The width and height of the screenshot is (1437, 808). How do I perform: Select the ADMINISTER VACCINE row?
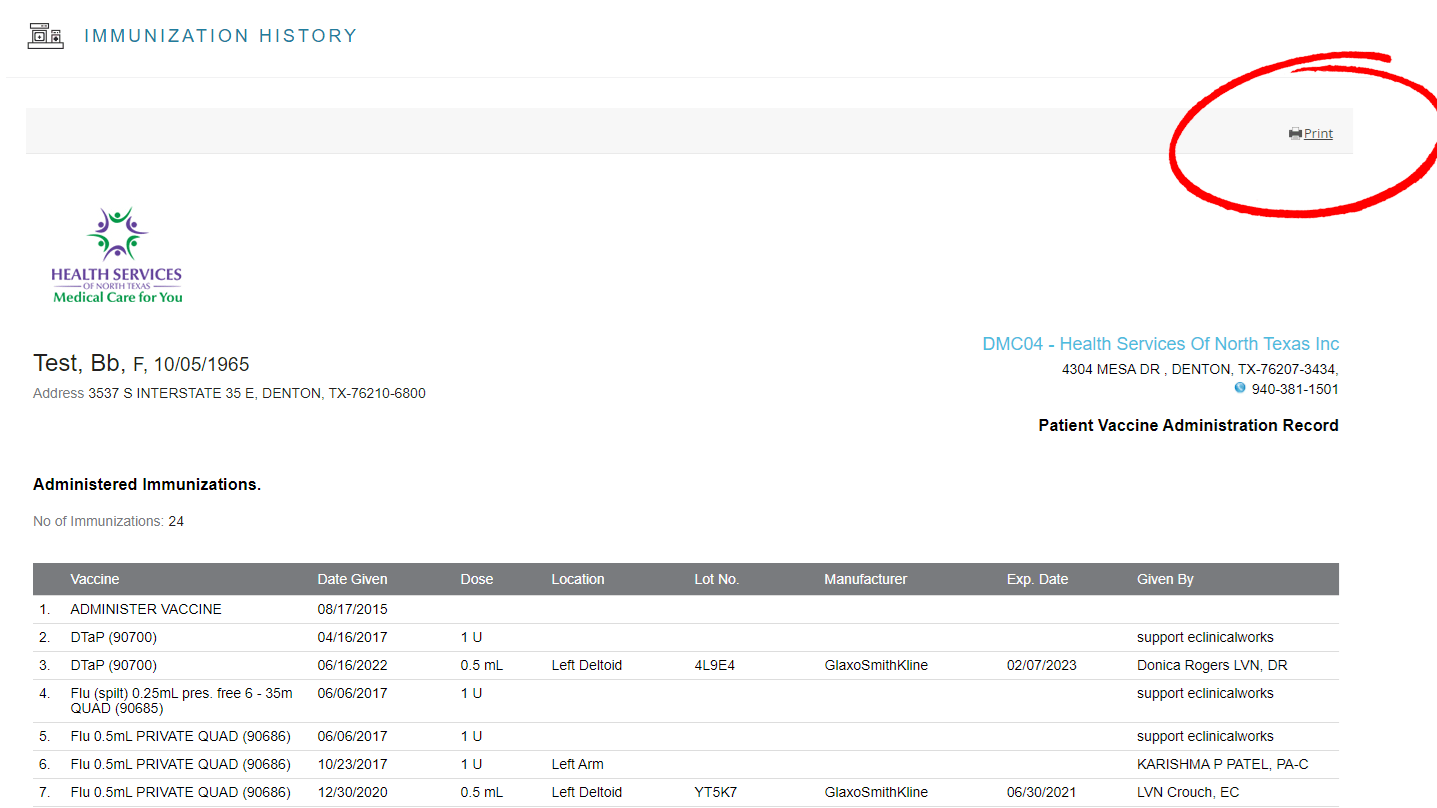tap(145, 608)
